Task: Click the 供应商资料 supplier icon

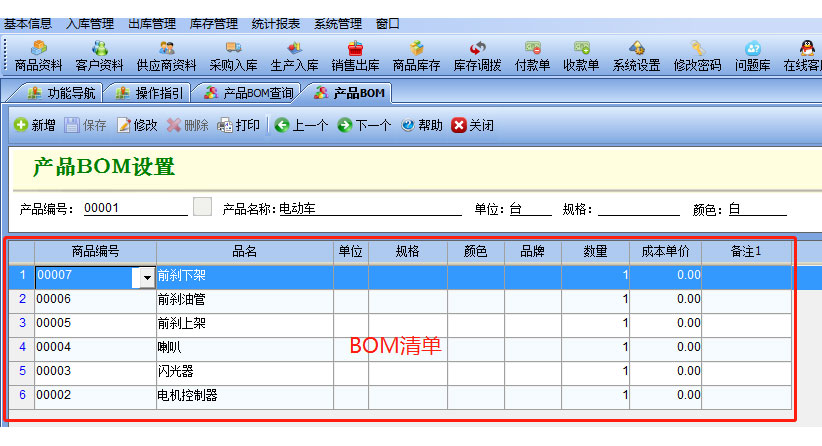Action: click(x=166, y=56)
